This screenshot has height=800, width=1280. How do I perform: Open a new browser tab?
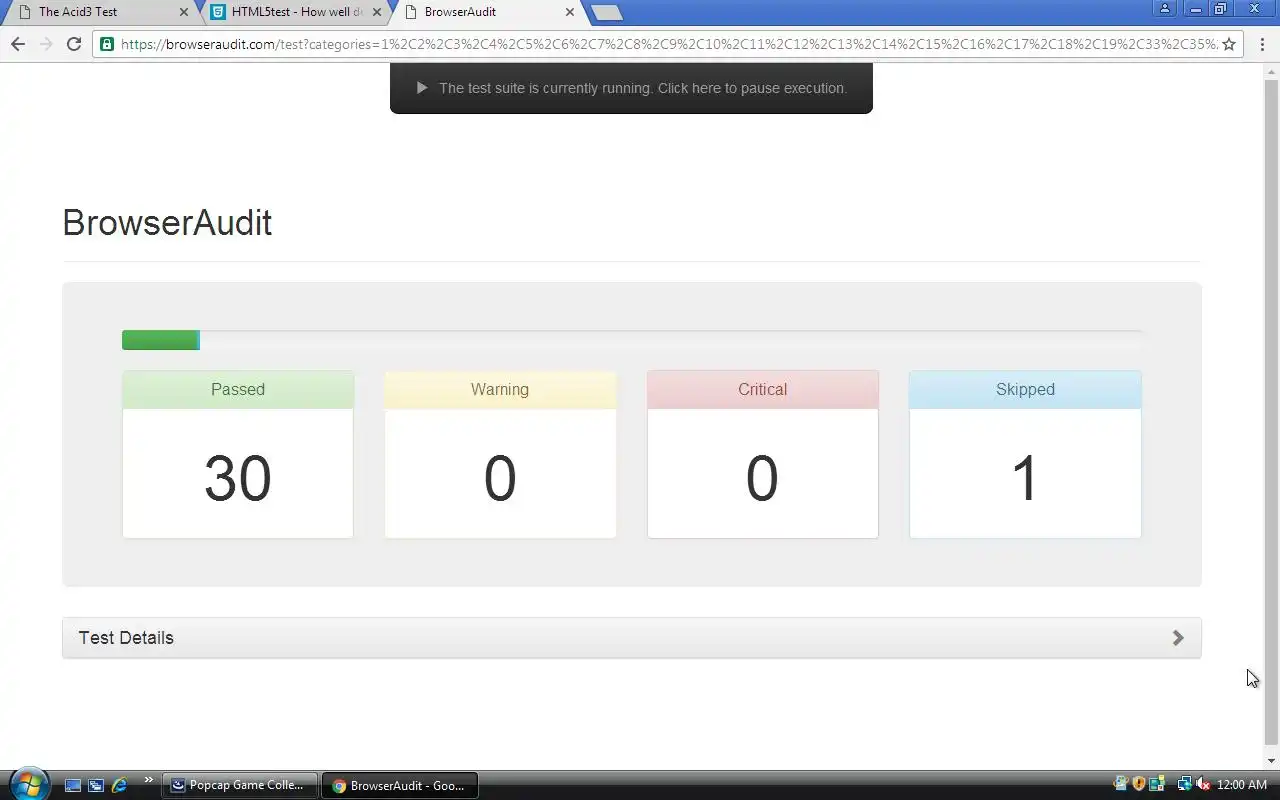(x=606, y=13)
